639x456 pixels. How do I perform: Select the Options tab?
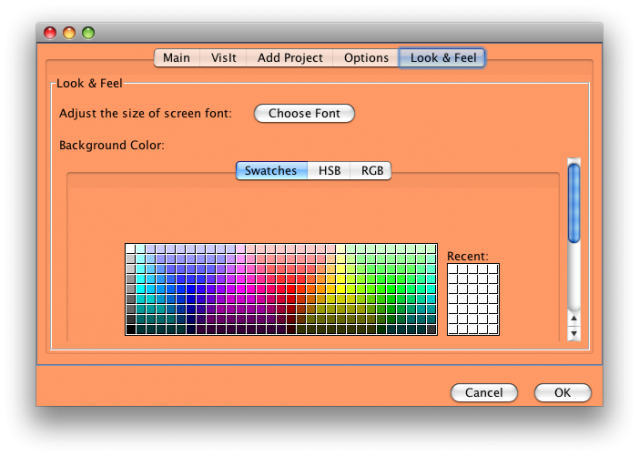[366, 58]
